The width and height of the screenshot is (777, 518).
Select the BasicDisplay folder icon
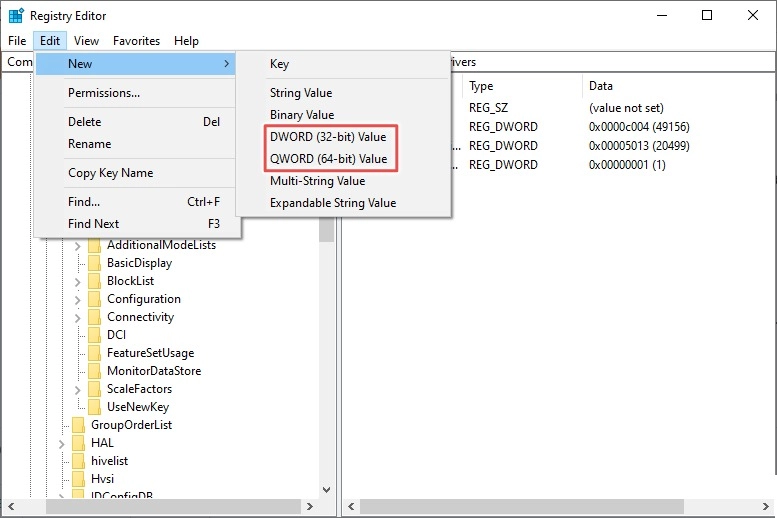[95, 263]
